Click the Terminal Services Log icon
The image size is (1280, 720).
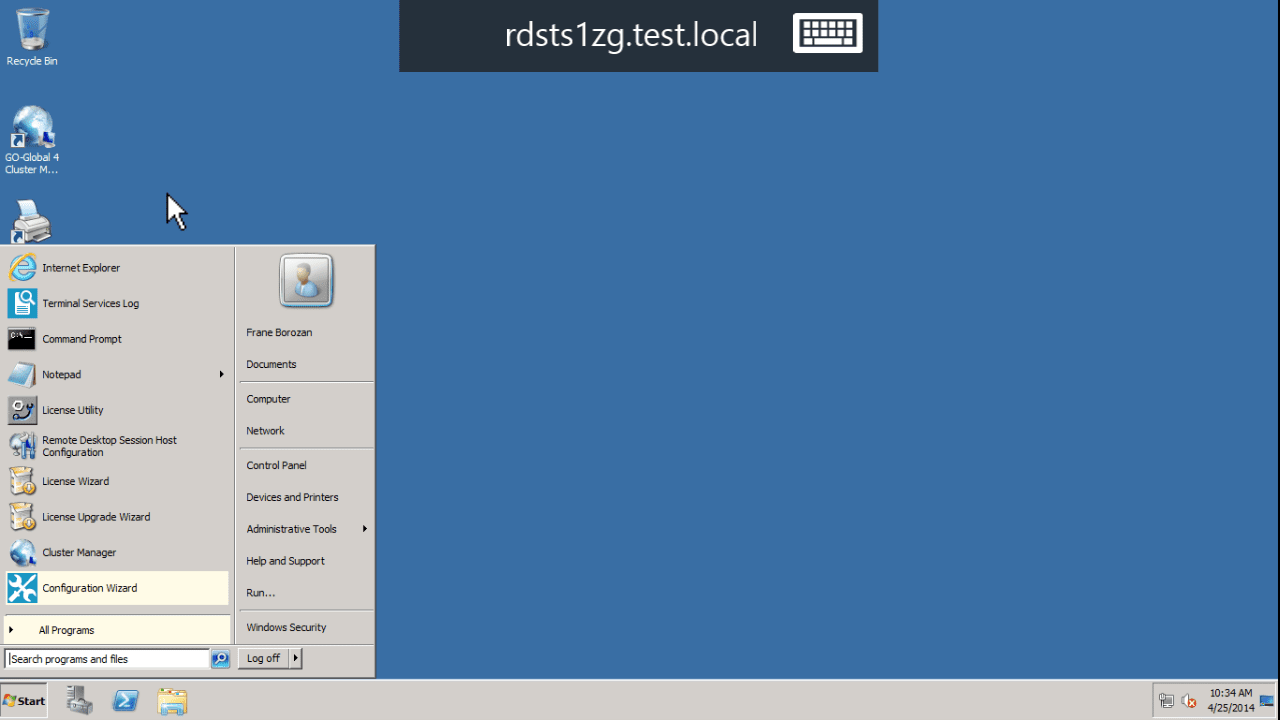22,303
